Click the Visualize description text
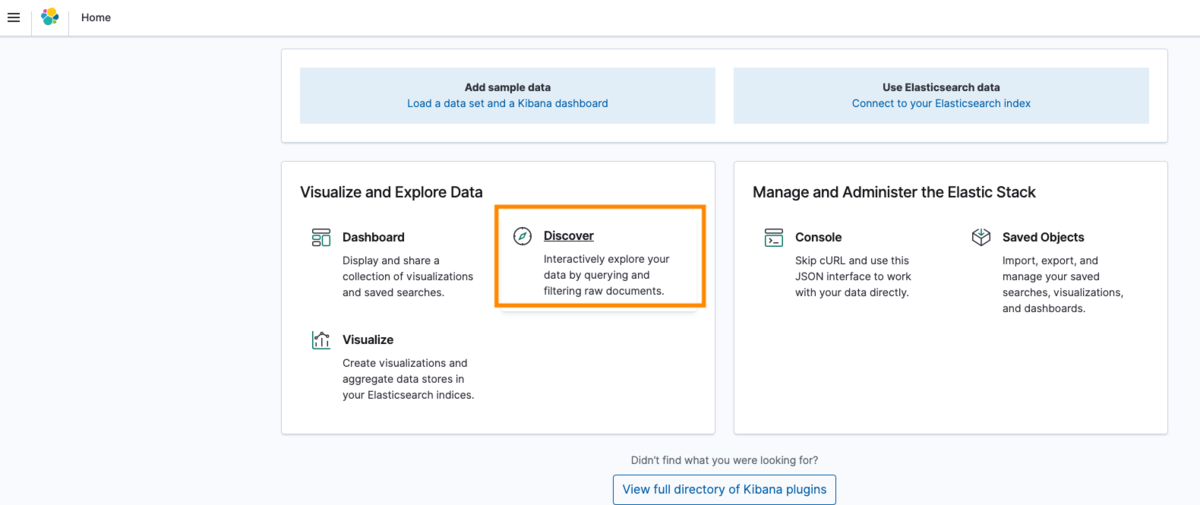Image resolution: width=1200 pixels, height=505 pixels. click(x=408, y=379)
